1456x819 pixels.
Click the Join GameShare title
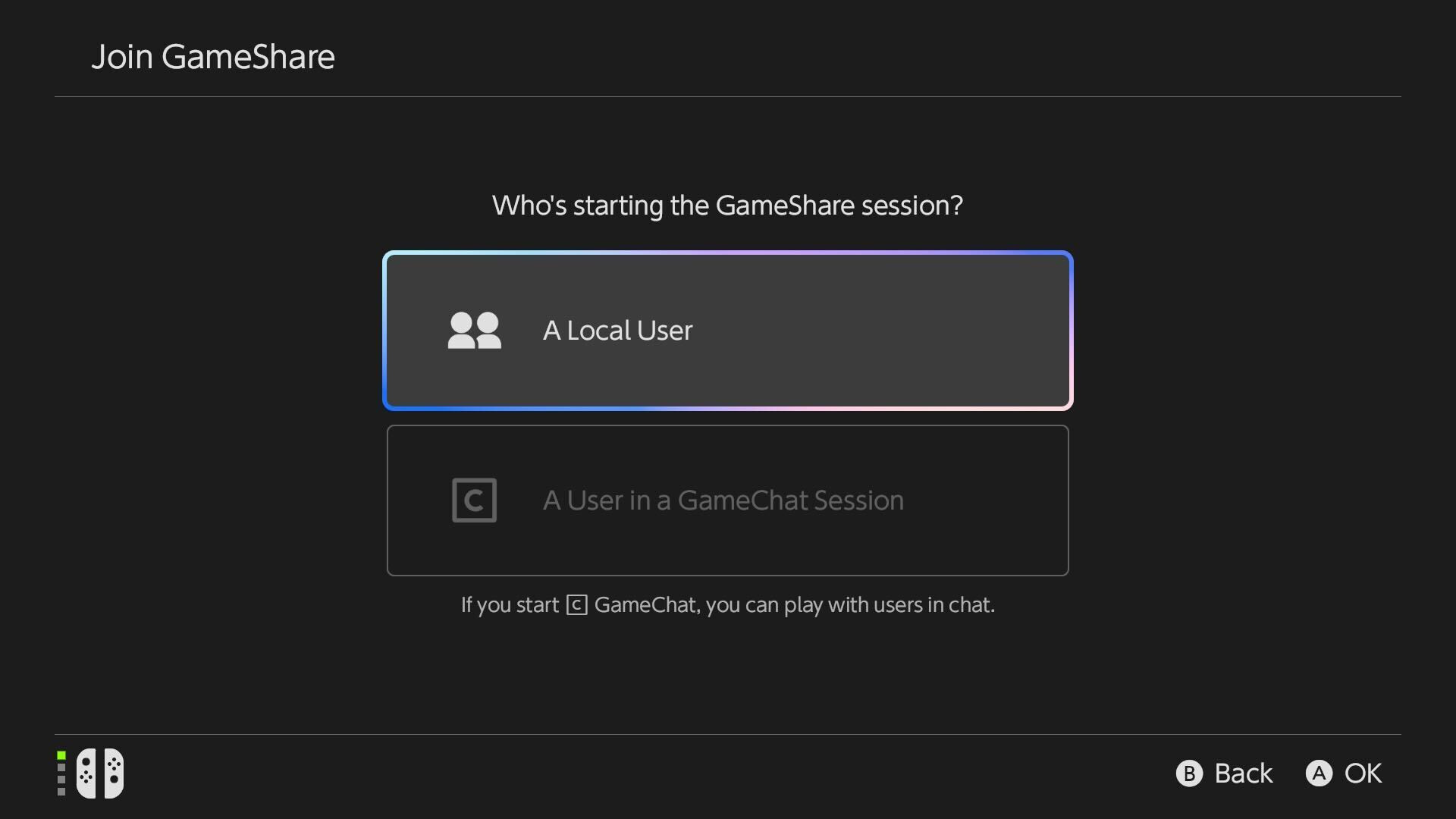(213, 57)
